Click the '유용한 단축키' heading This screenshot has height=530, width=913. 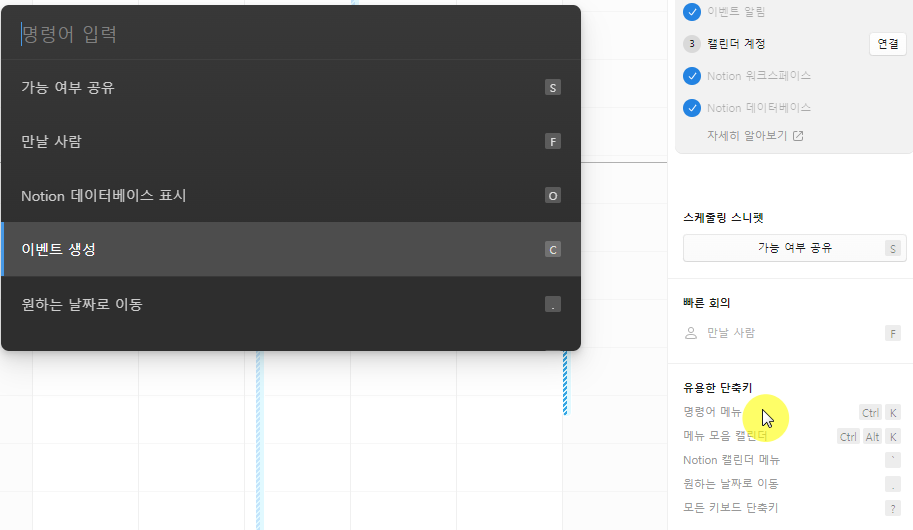point(717,388)
